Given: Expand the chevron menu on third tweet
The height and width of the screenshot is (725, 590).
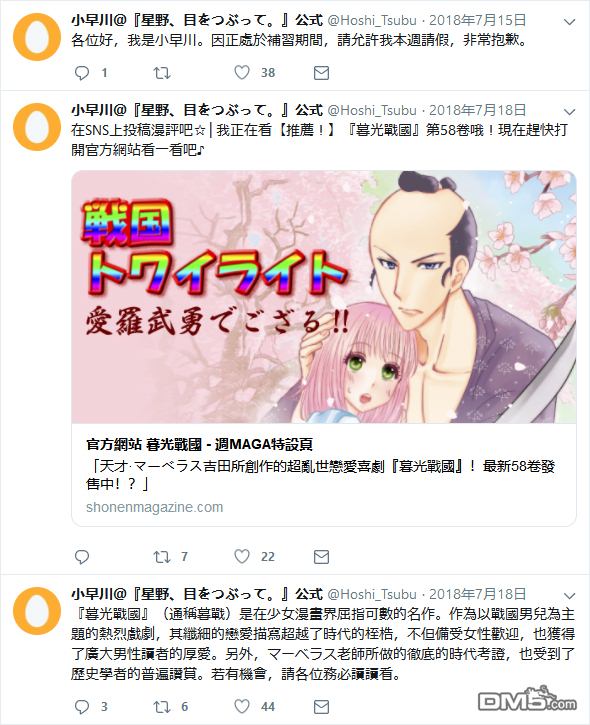Looking at the screenshot, I should (x=570, y=596).
